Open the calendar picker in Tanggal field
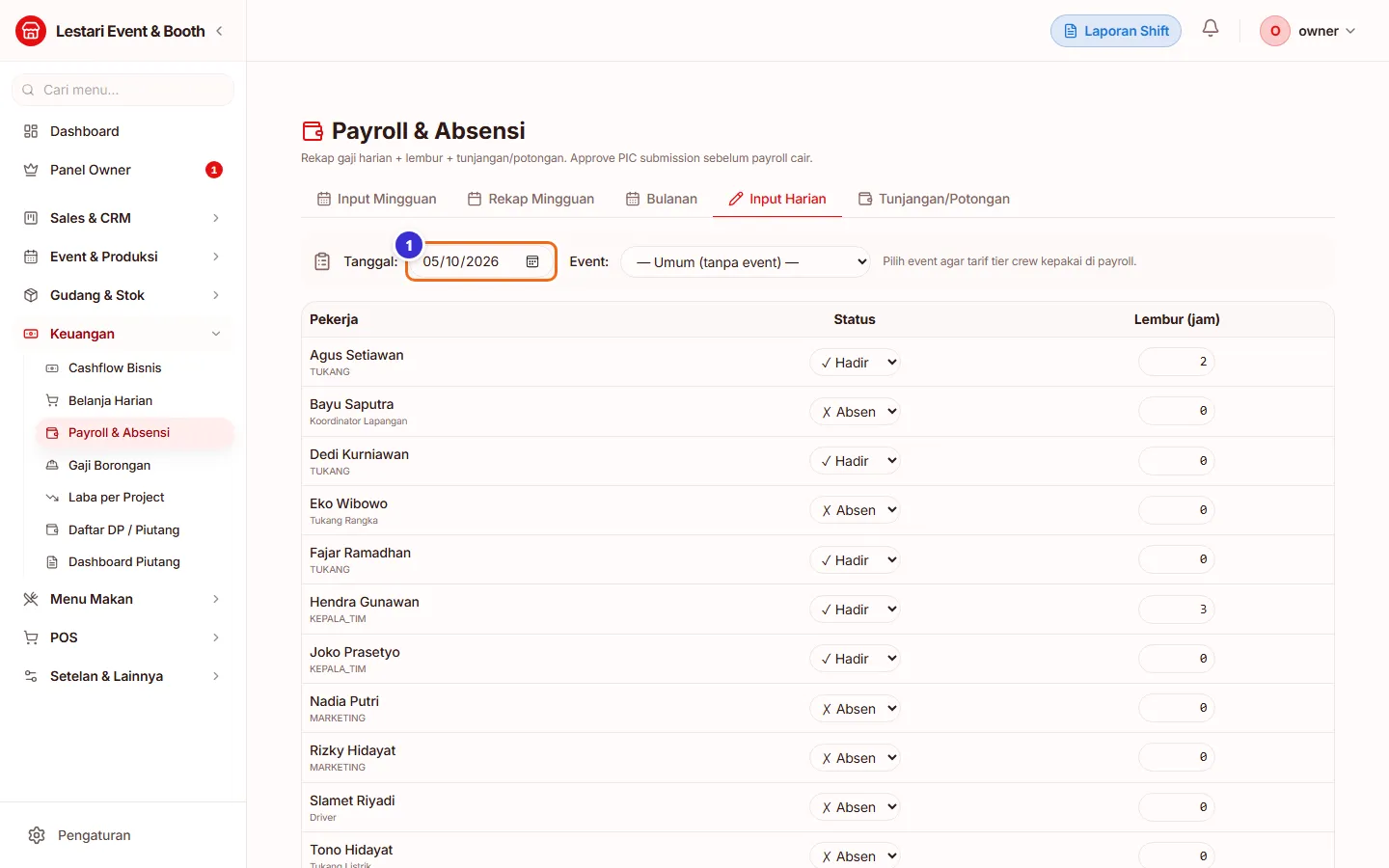This screenshot has height=868, width=1389. click(x=532, y=261)
